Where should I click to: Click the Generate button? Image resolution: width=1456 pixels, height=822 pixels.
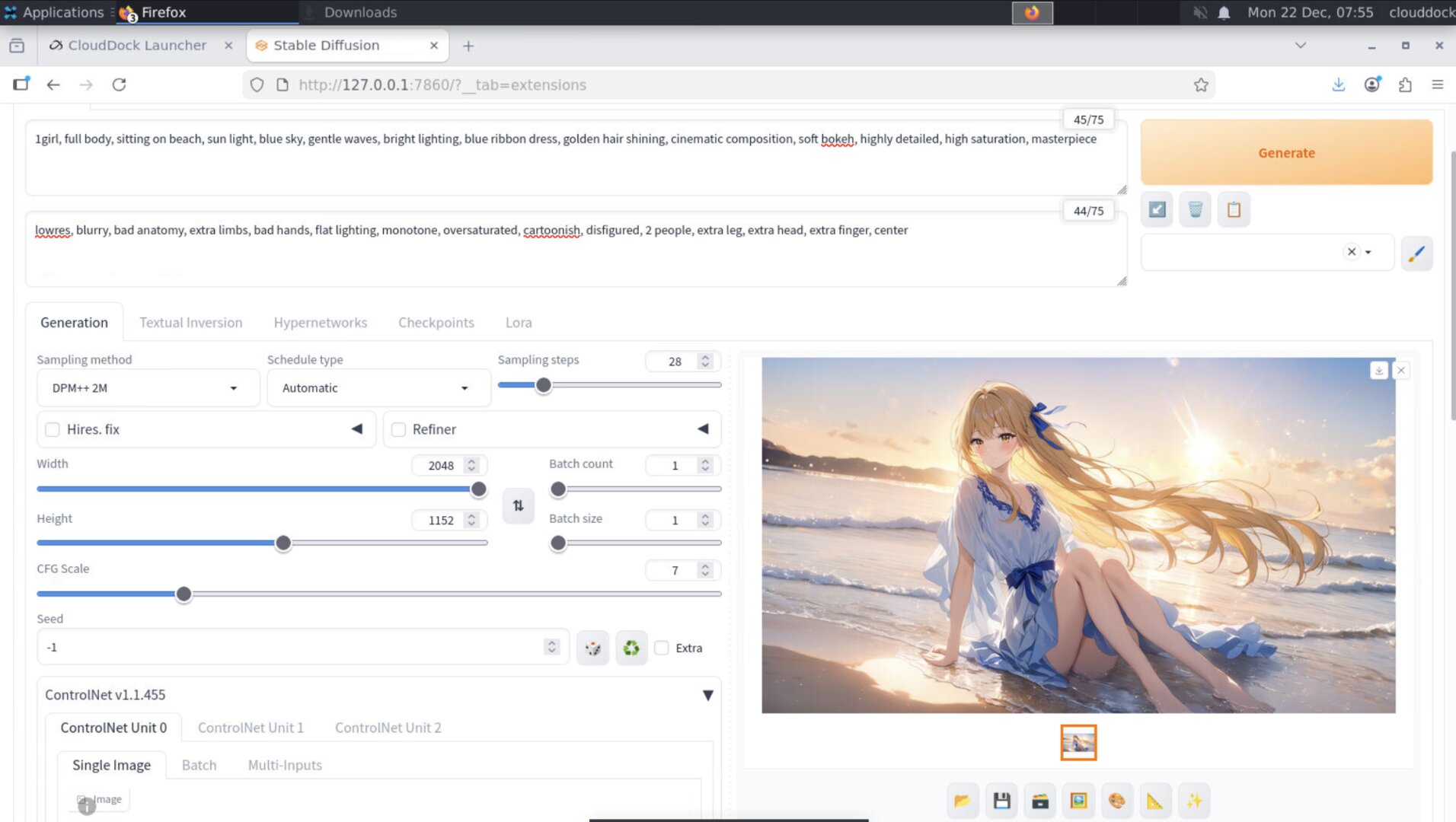[1285, 152]
